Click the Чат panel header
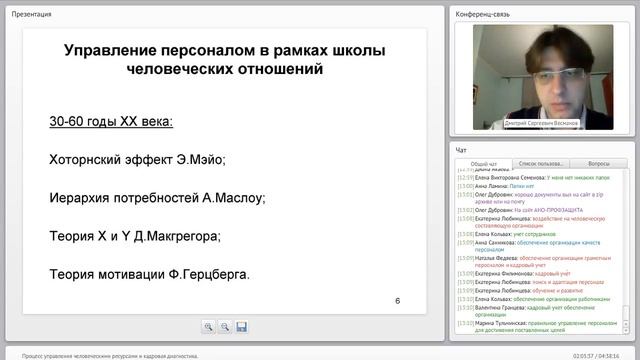 [461, 150]
